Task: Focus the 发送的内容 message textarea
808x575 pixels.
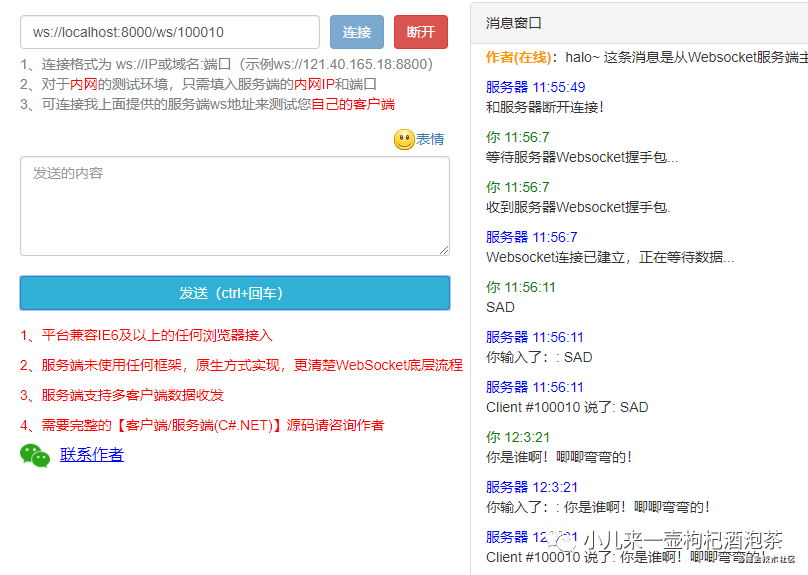Action: 235,206
